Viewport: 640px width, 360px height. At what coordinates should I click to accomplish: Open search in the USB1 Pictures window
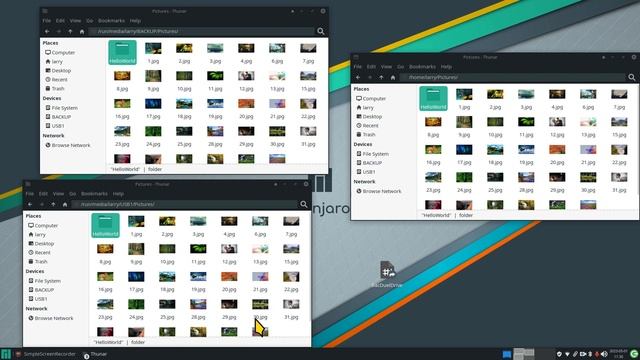point(304,204)
